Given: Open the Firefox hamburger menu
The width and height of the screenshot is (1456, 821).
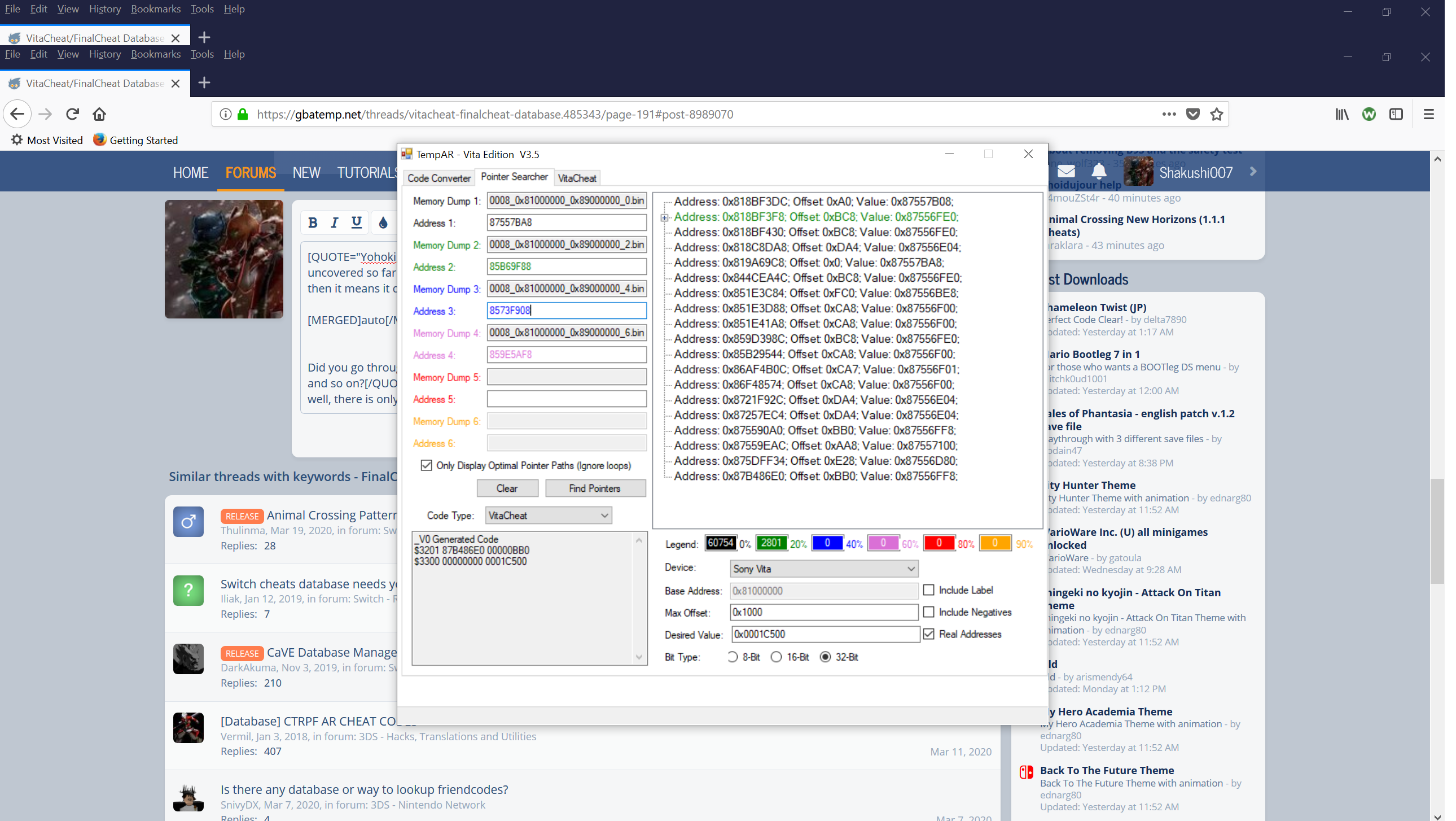Looking at the screenshot, I should (x=1429, y=114).
